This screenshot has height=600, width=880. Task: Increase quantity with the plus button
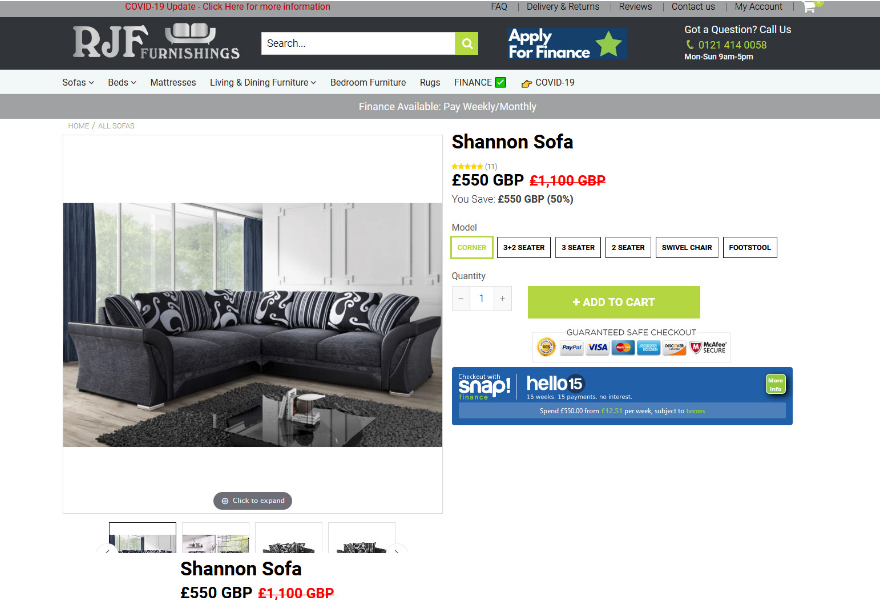[502, 299]
